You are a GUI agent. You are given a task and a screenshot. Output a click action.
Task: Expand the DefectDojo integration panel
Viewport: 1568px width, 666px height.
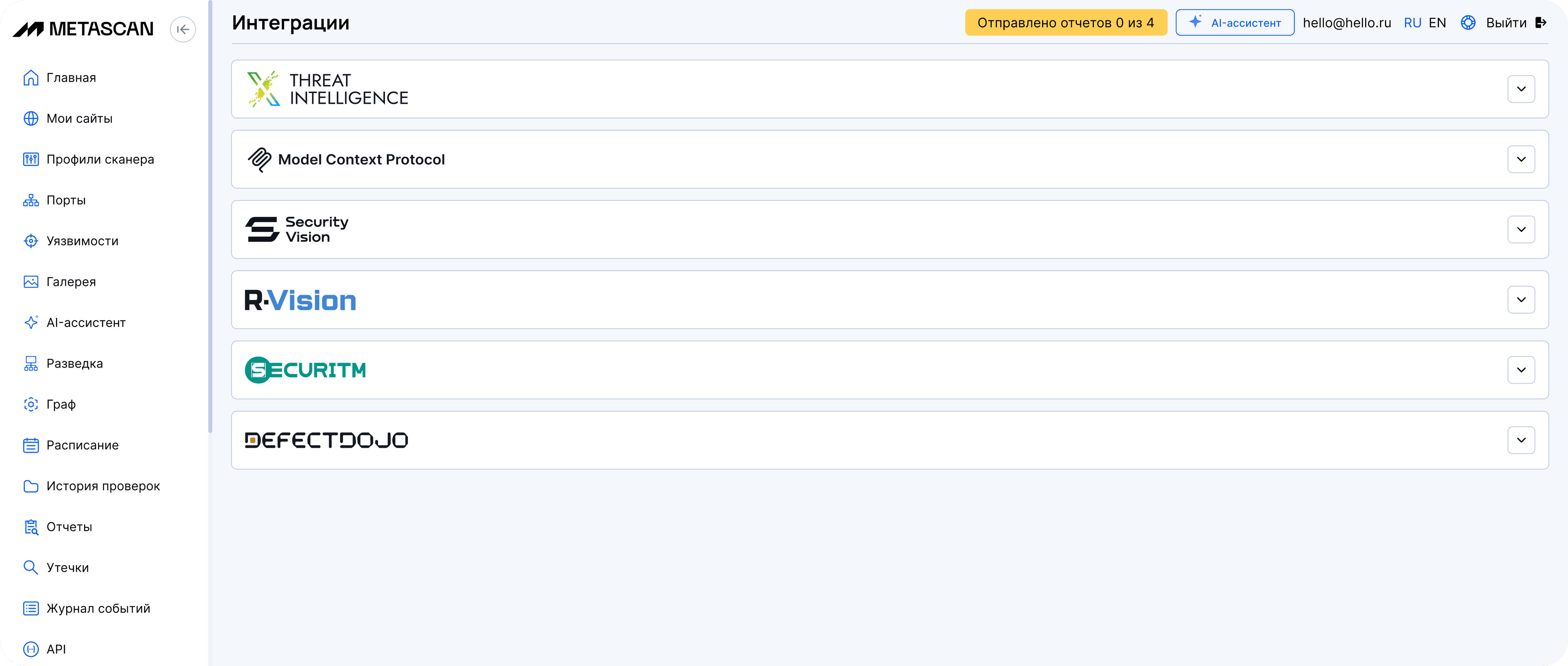[1521, 440]
